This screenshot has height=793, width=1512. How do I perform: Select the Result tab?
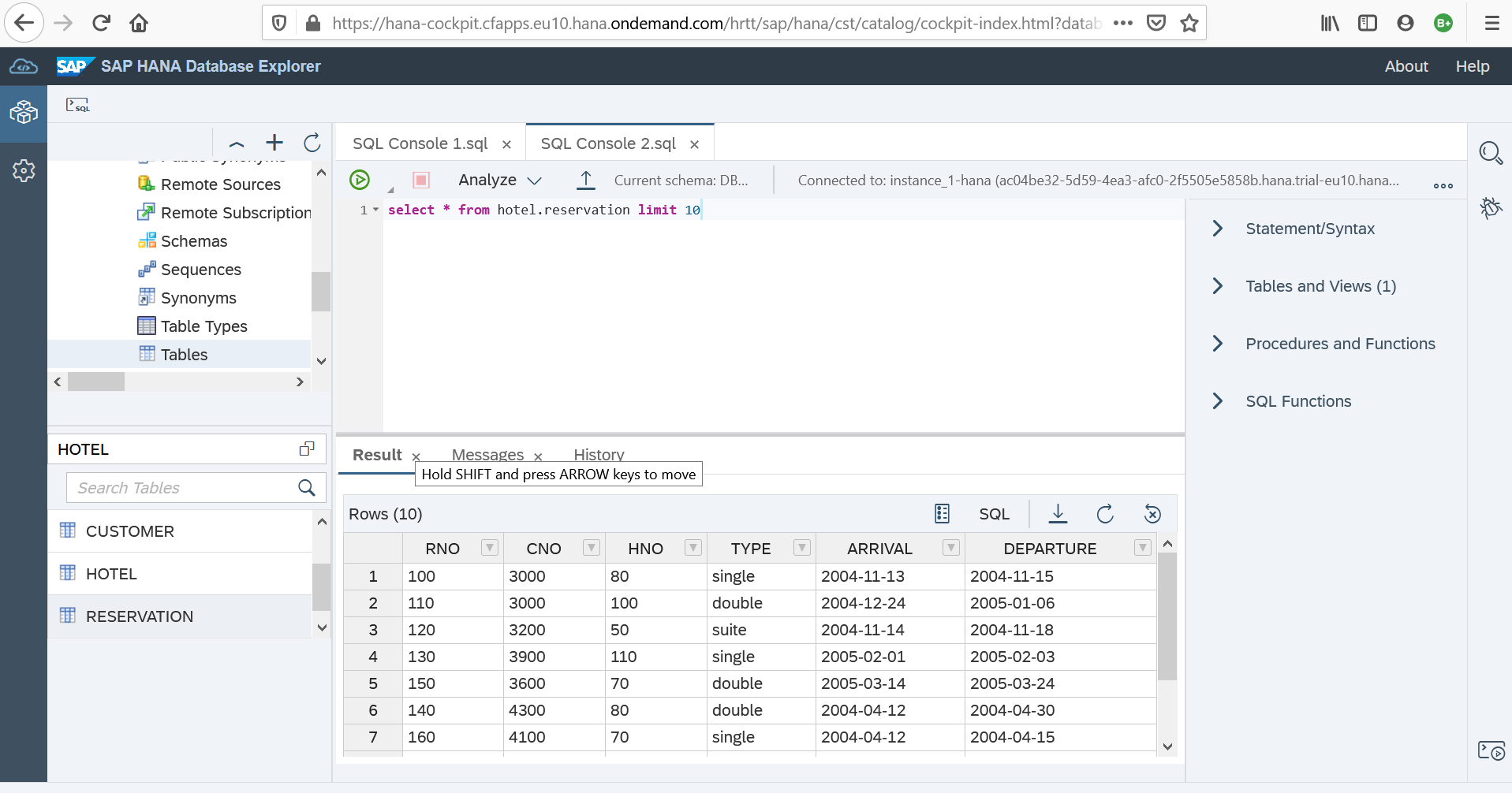(377, 455)
